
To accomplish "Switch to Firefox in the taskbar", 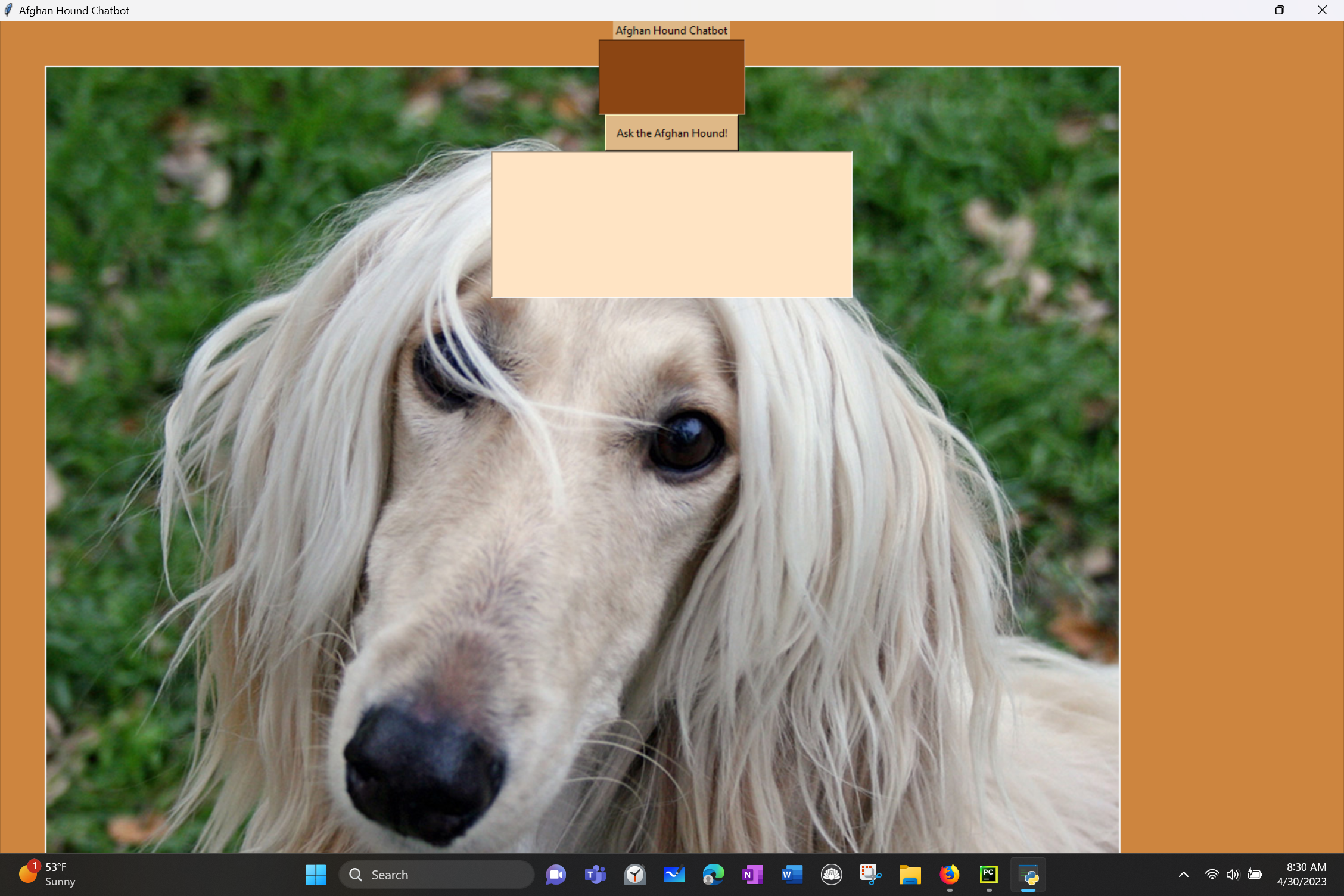I will [949, 875].
